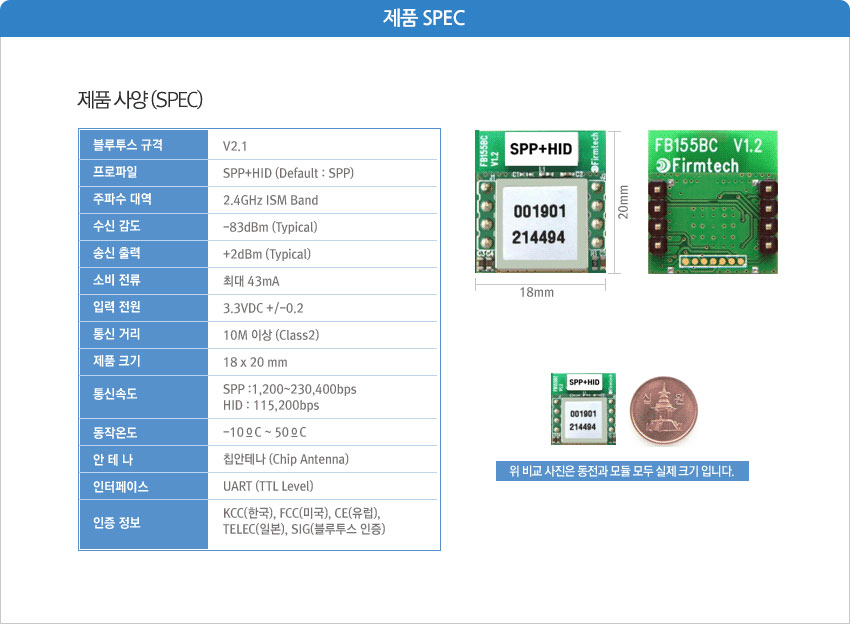This screenshot has height=624, width=850.
Task: Click the SPP :1,200~230,400bps line
Action: 289,389
